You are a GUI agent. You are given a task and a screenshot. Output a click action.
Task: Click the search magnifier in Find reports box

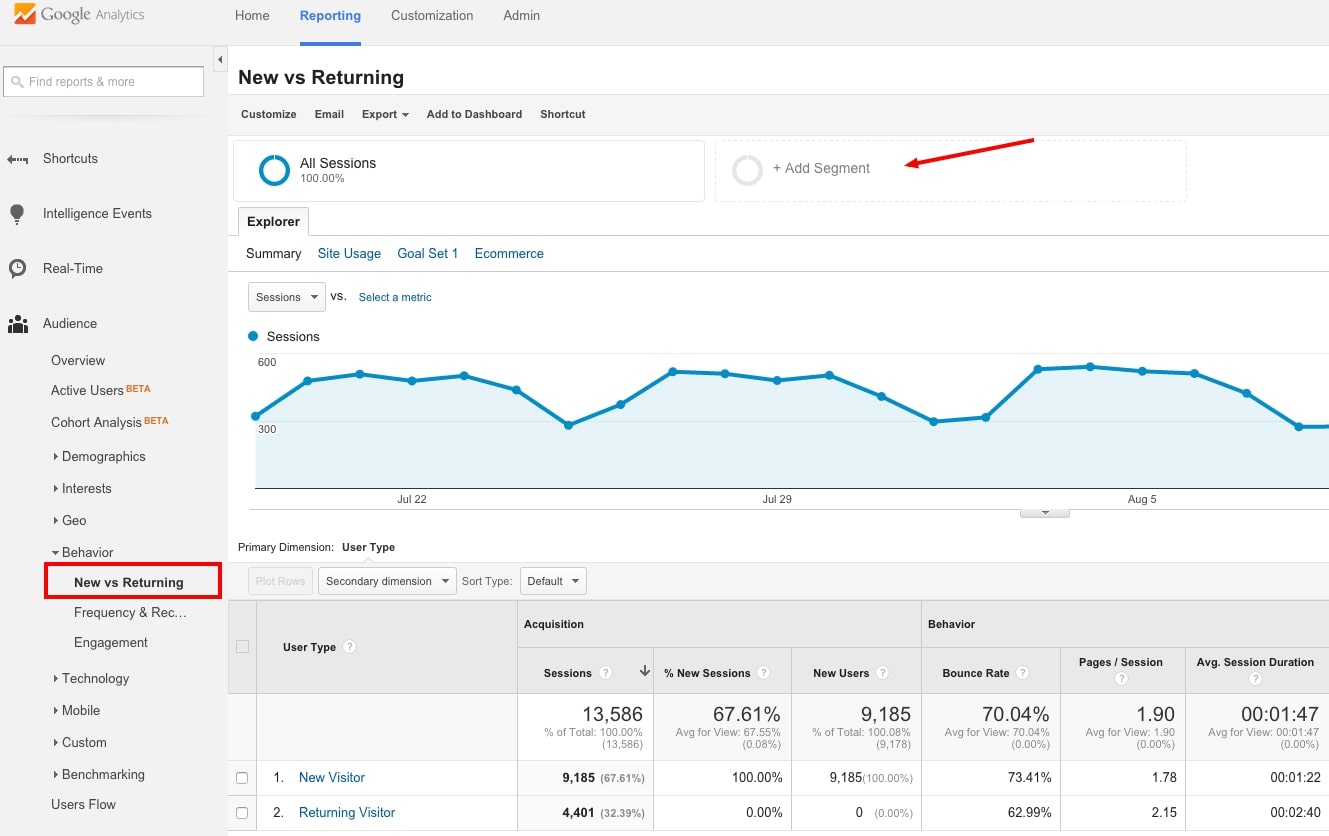pyautogui.click(x=17, y=82)
